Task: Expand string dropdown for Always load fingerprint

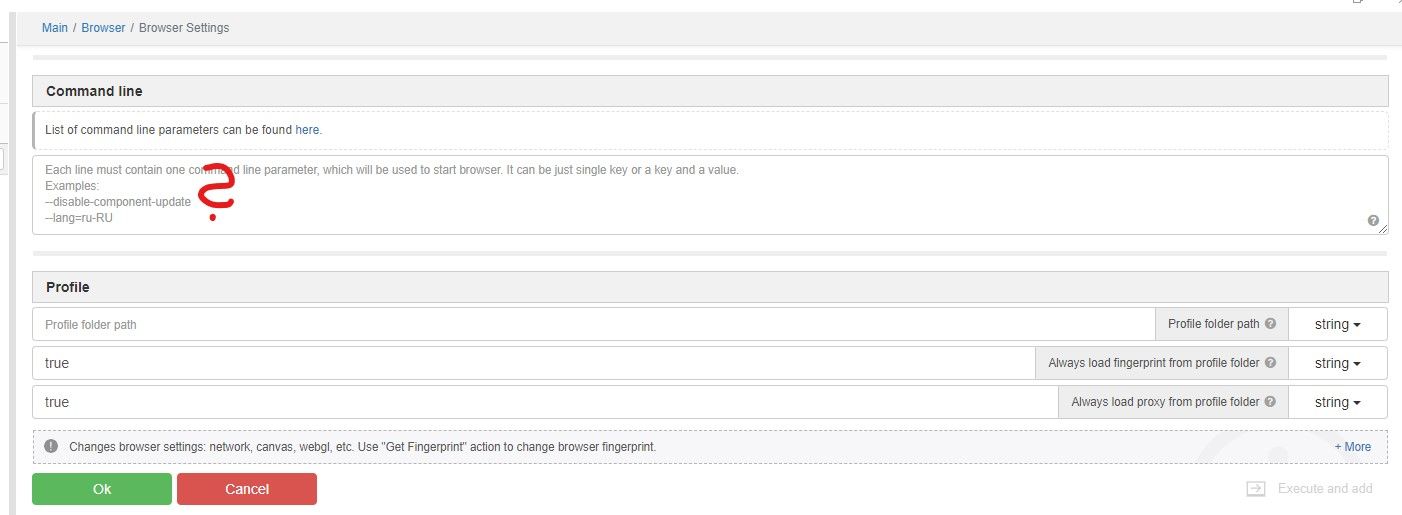Action: (1338, 364)
